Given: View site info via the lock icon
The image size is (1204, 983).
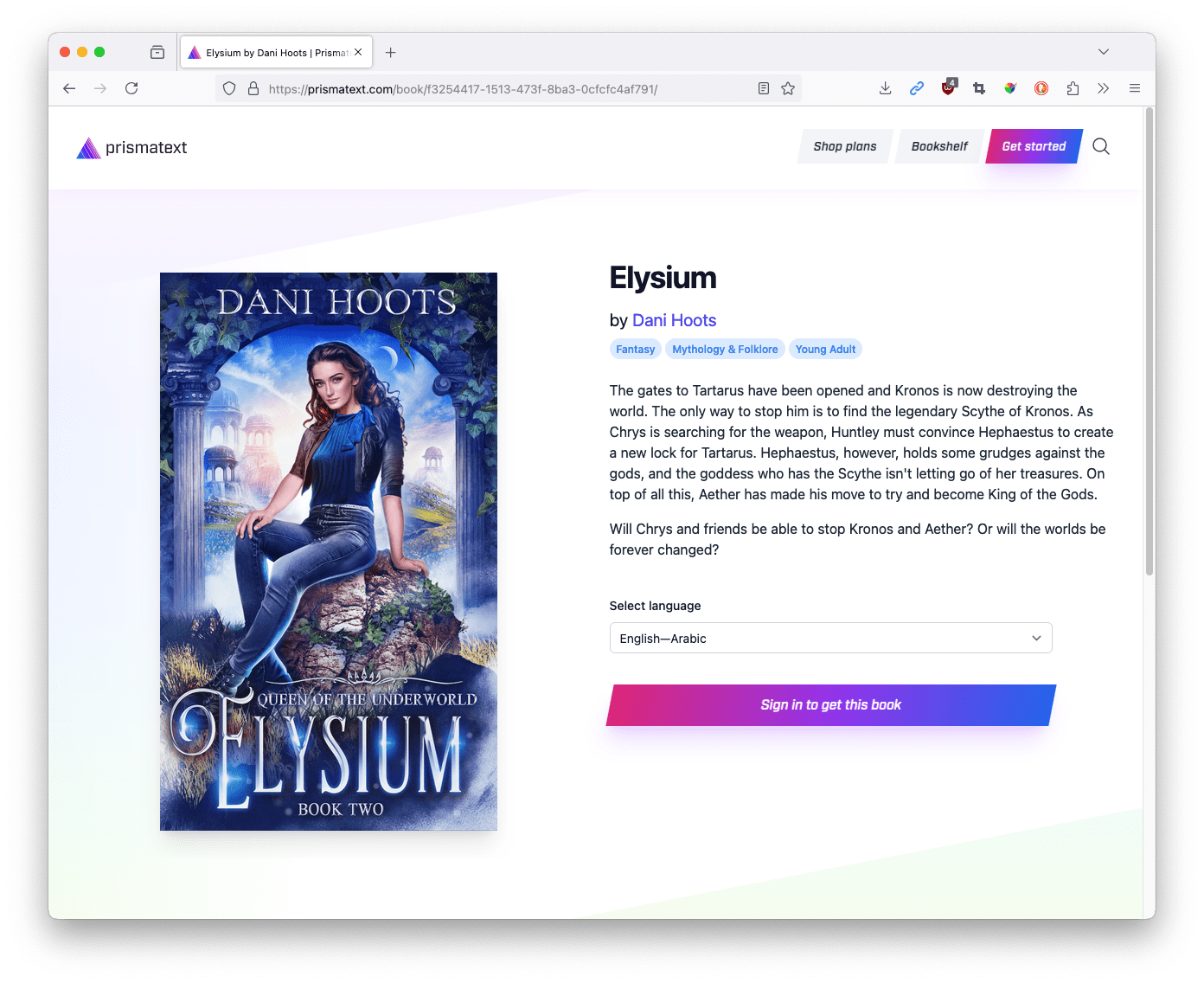Looking at the screenshot, I should pos(253,87).
